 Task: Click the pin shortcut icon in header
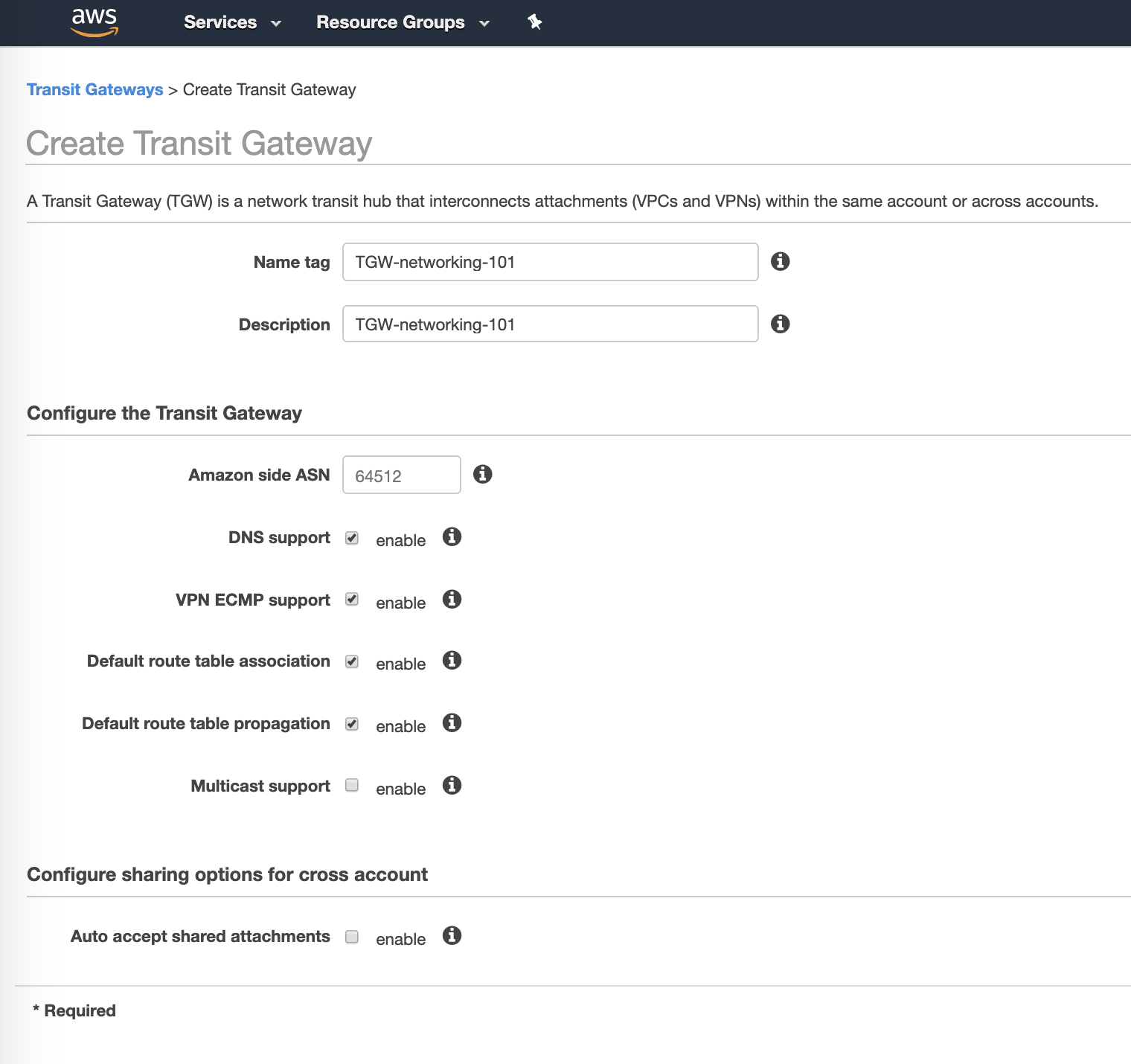[x=534, y=22]
